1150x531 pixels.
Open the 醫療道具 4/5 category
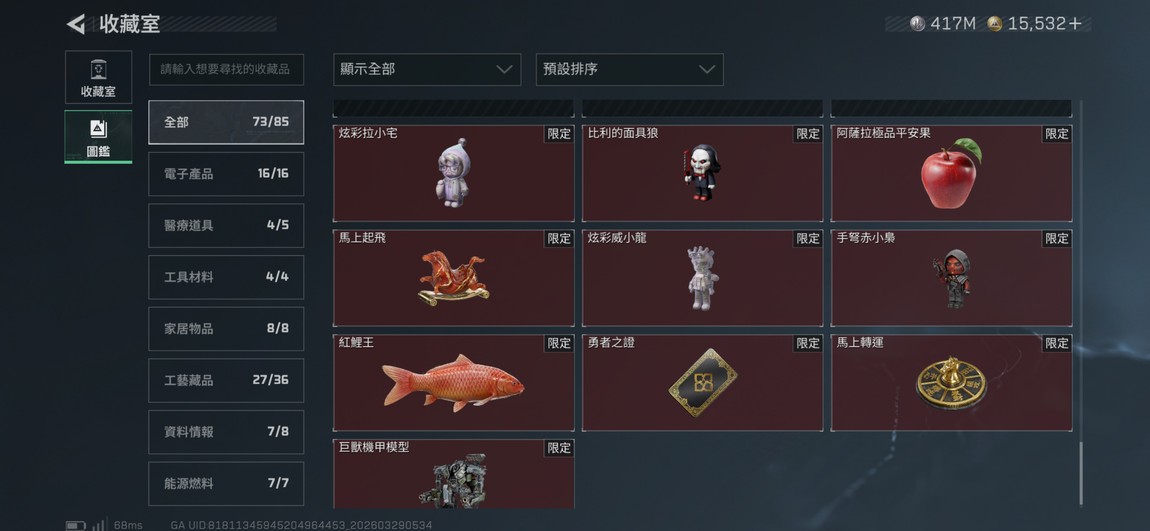point(226,225)
